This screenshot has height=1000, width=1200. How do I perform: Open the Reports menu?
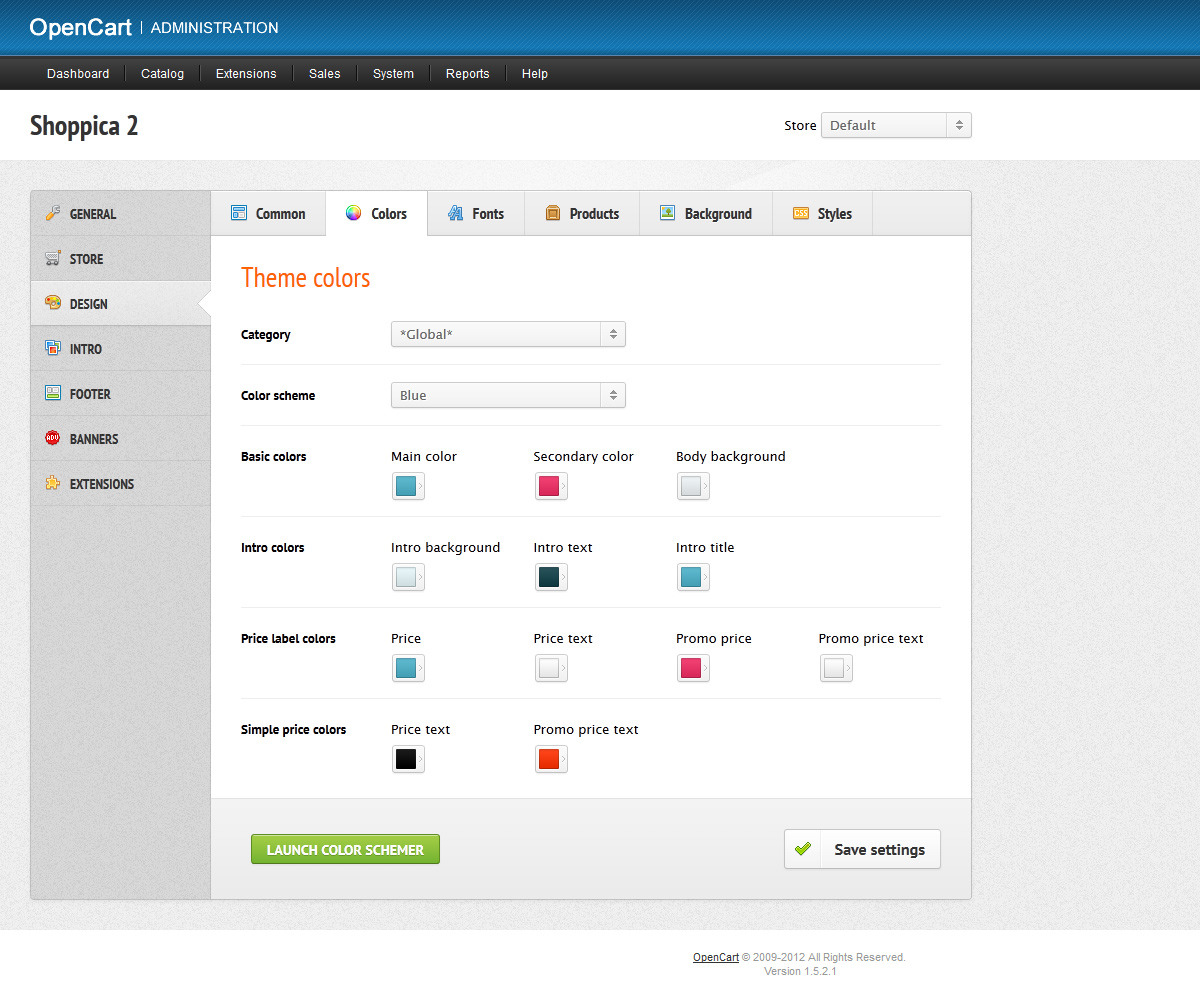click(x=468, y=74)
